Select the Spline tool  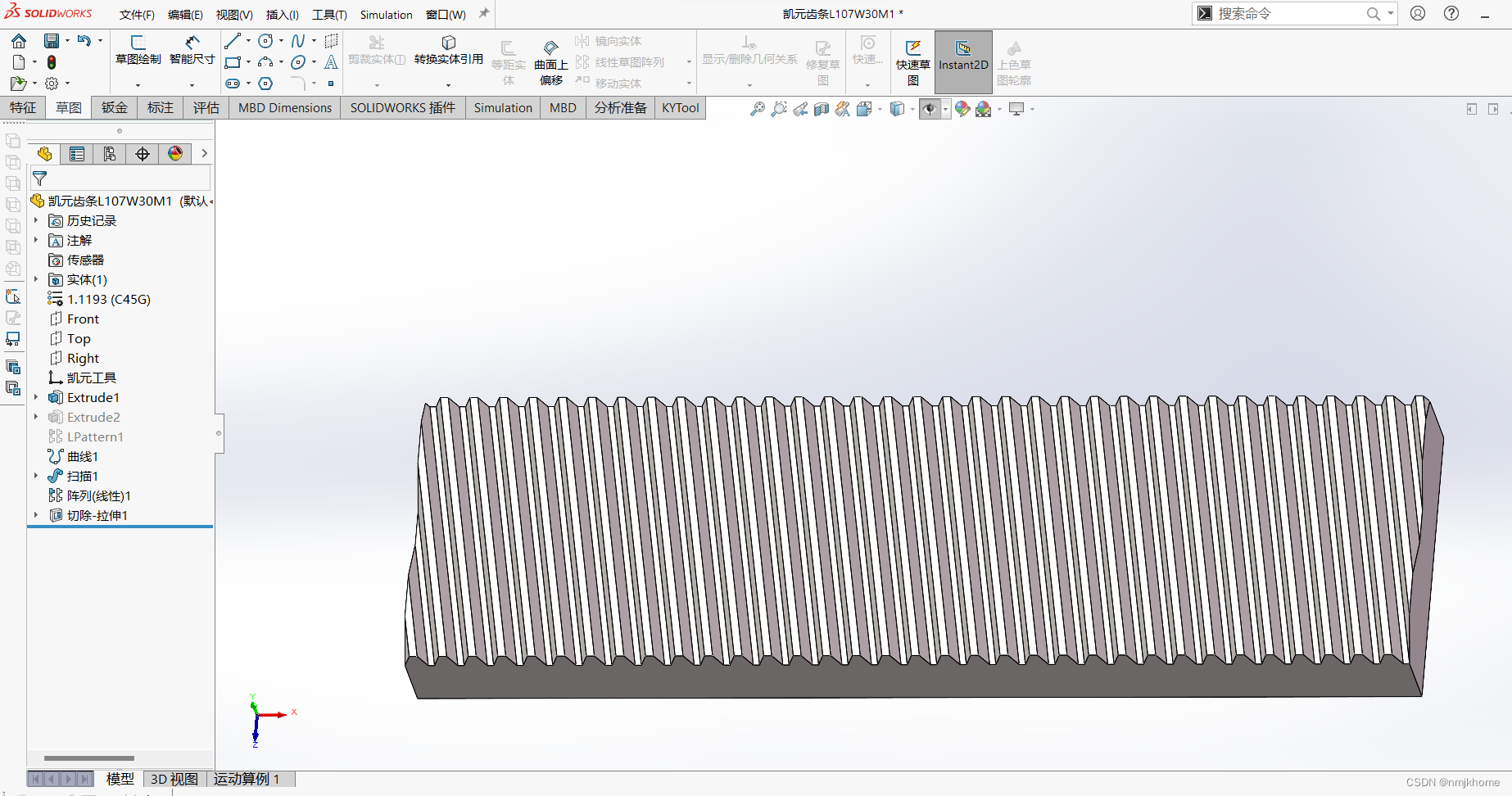coord(297,40)
